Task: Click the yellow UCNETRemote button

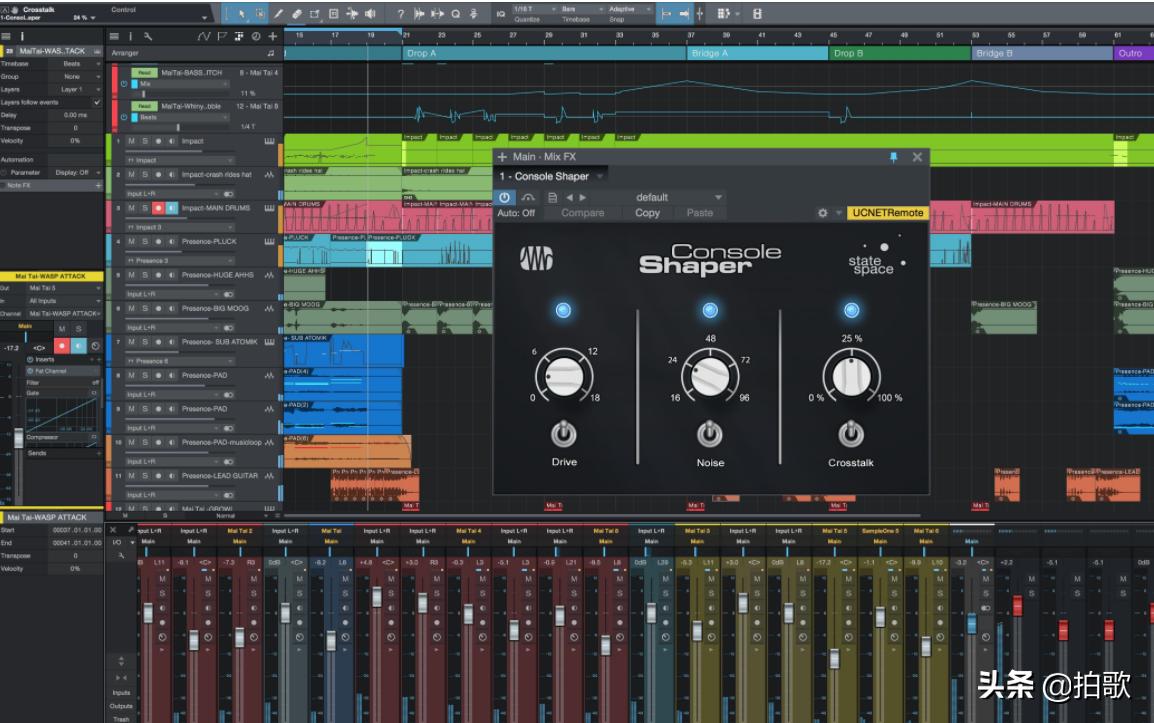Action: coord(887,213)
